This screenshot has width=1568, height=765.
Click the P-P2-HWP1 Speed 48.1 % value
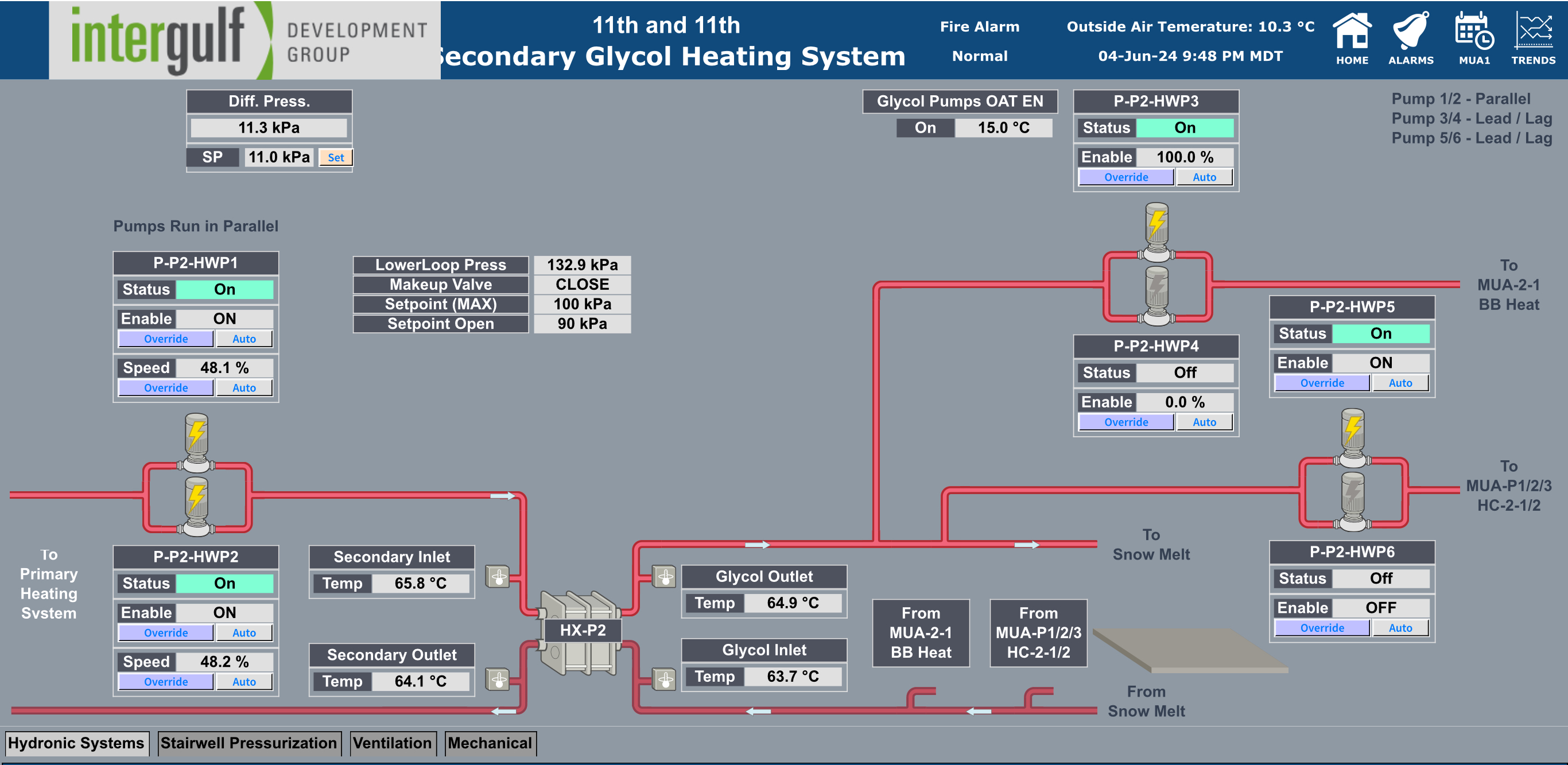(224, 368)
